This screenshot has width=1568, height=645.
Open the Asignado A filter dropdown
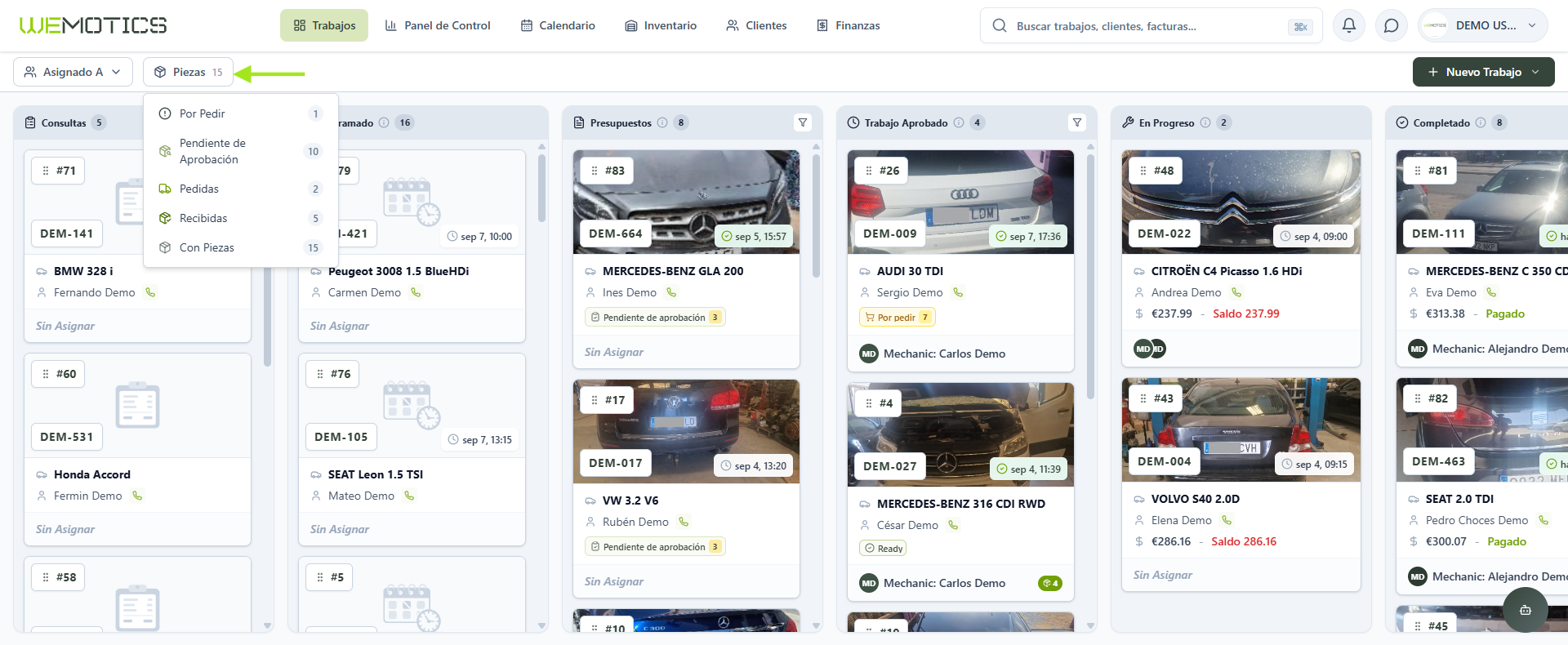point(73,72)
